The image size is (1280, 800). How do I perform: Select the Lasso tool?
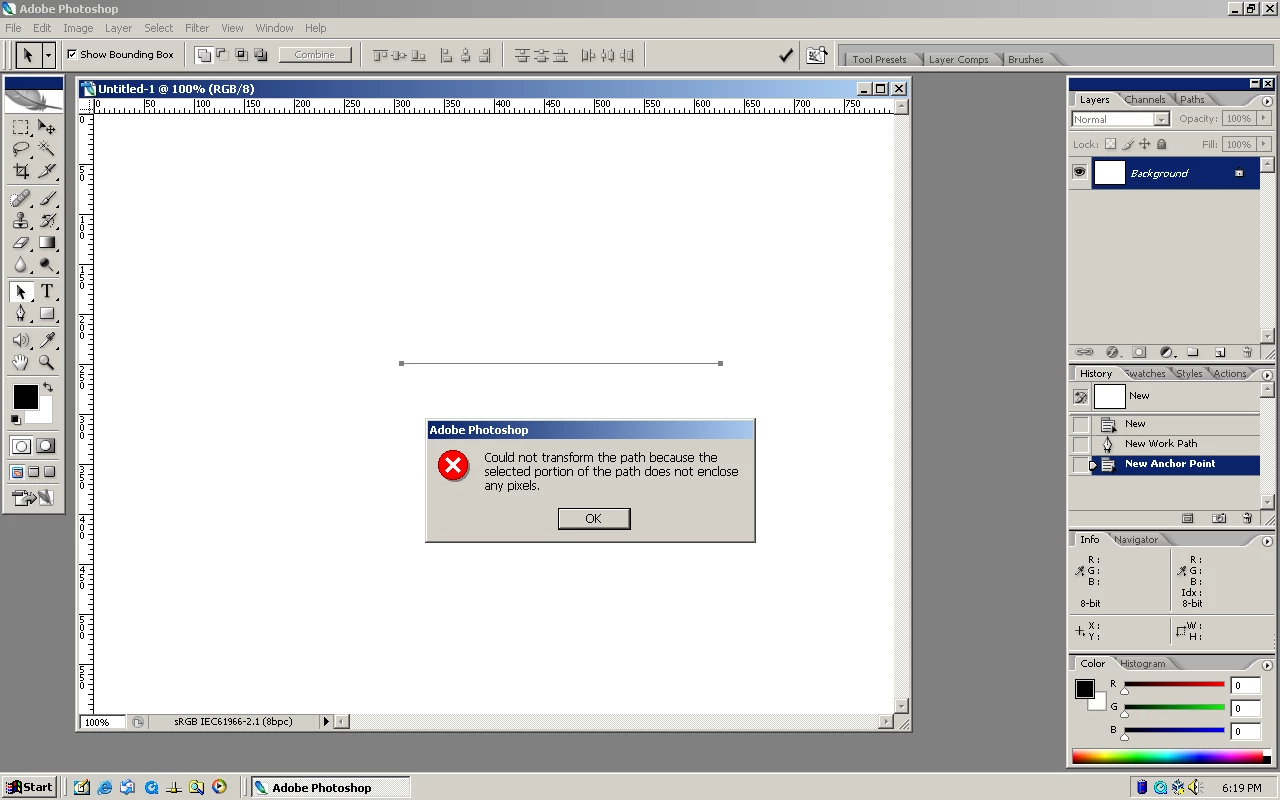(20, 149)
